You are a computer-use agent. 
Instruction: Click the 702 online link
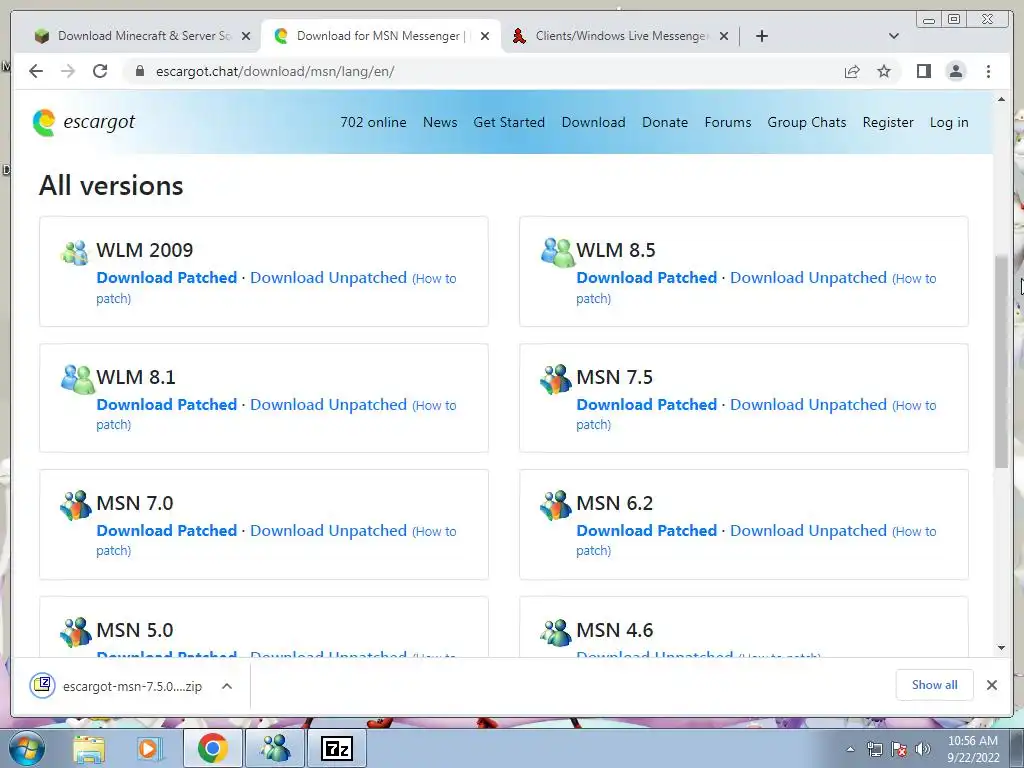[373, 122]
